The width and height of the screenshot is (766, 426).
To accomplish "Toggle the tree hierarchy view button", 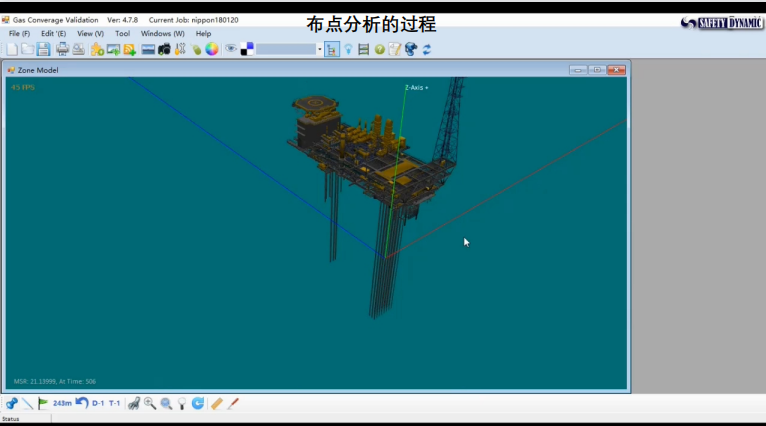I will (x=331, y=49).
